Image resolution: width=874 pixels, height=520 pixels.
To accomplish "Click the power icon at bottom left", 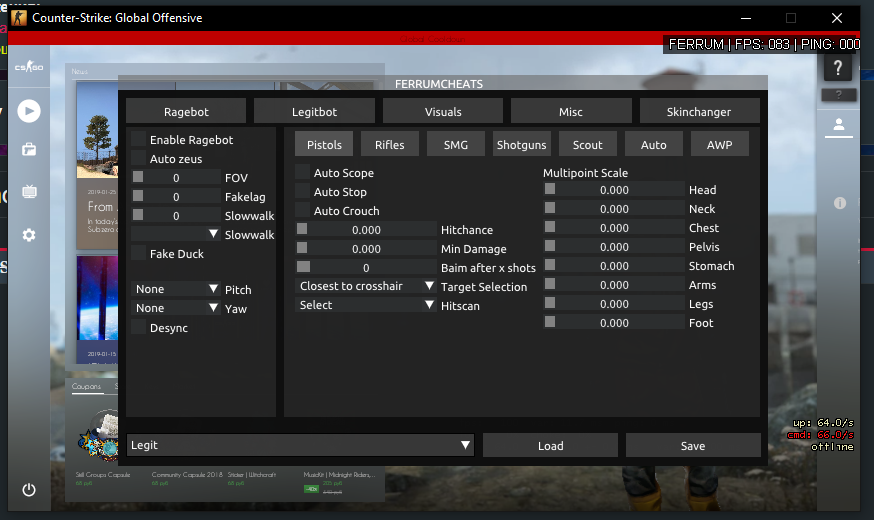I will pos(29,490).
